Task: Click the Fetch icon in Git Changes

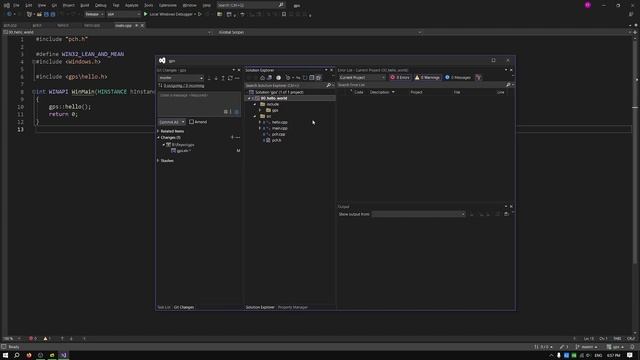Action: click(x=209, y=78)
